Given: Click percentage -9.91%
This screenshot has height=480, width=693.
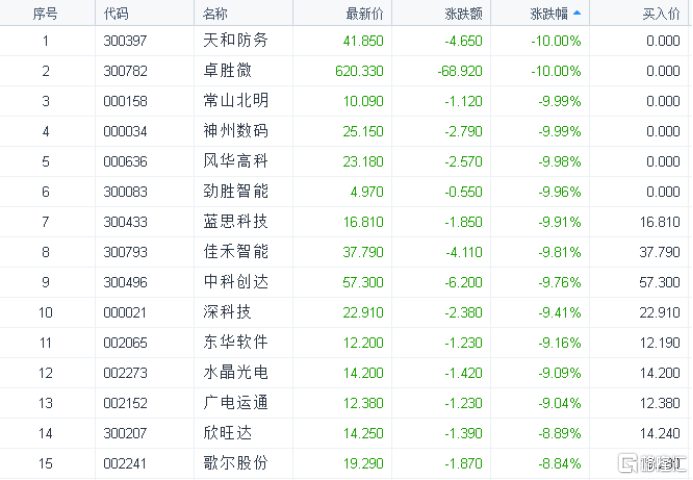Looking at the screenshot, I should 560,222.
